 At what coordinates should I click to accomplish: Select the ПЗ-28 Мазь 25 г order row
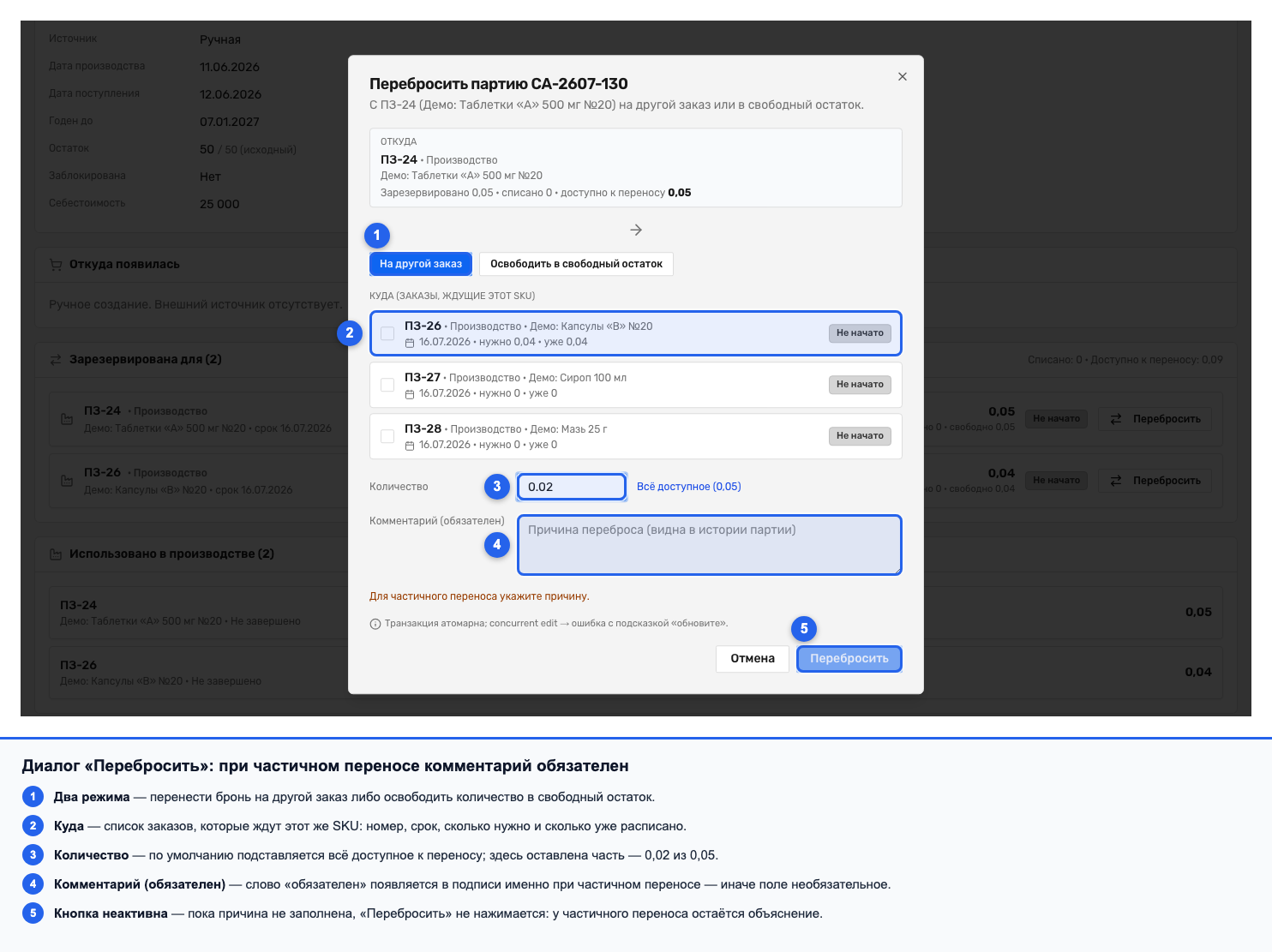click(x=636, y=436)
